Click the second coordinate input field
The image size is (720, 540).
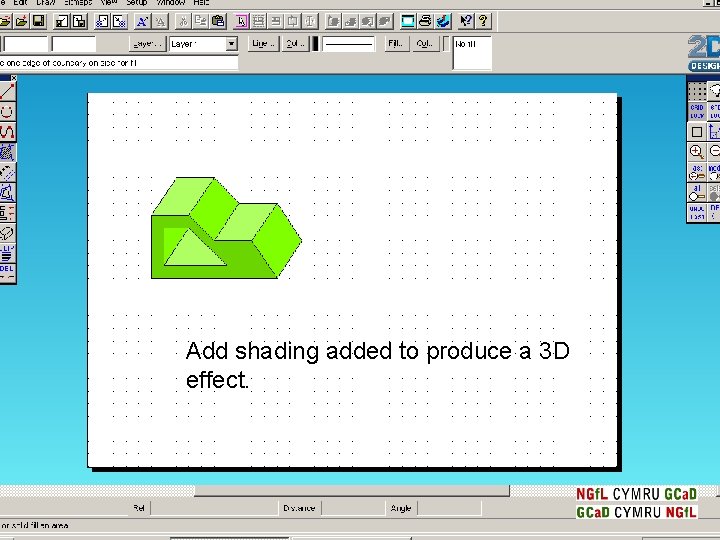click(x=73, y=45)
